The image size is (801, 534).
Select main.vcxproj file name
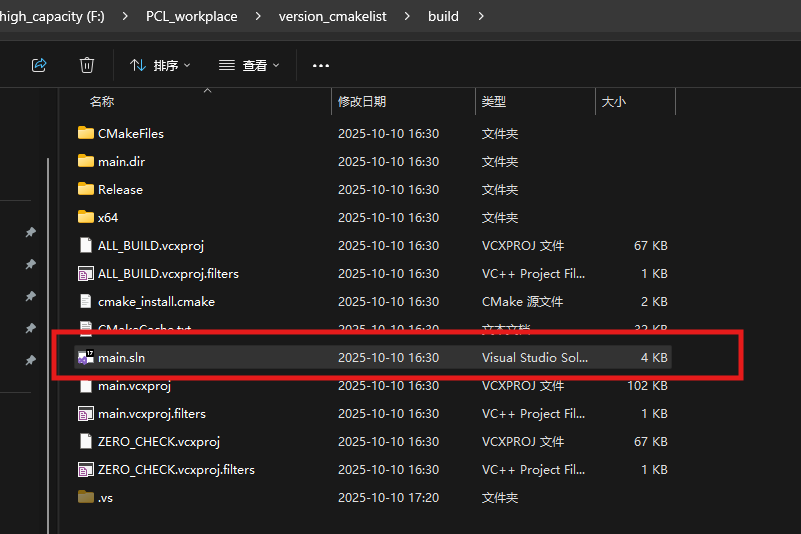click(x=134, y=386)
